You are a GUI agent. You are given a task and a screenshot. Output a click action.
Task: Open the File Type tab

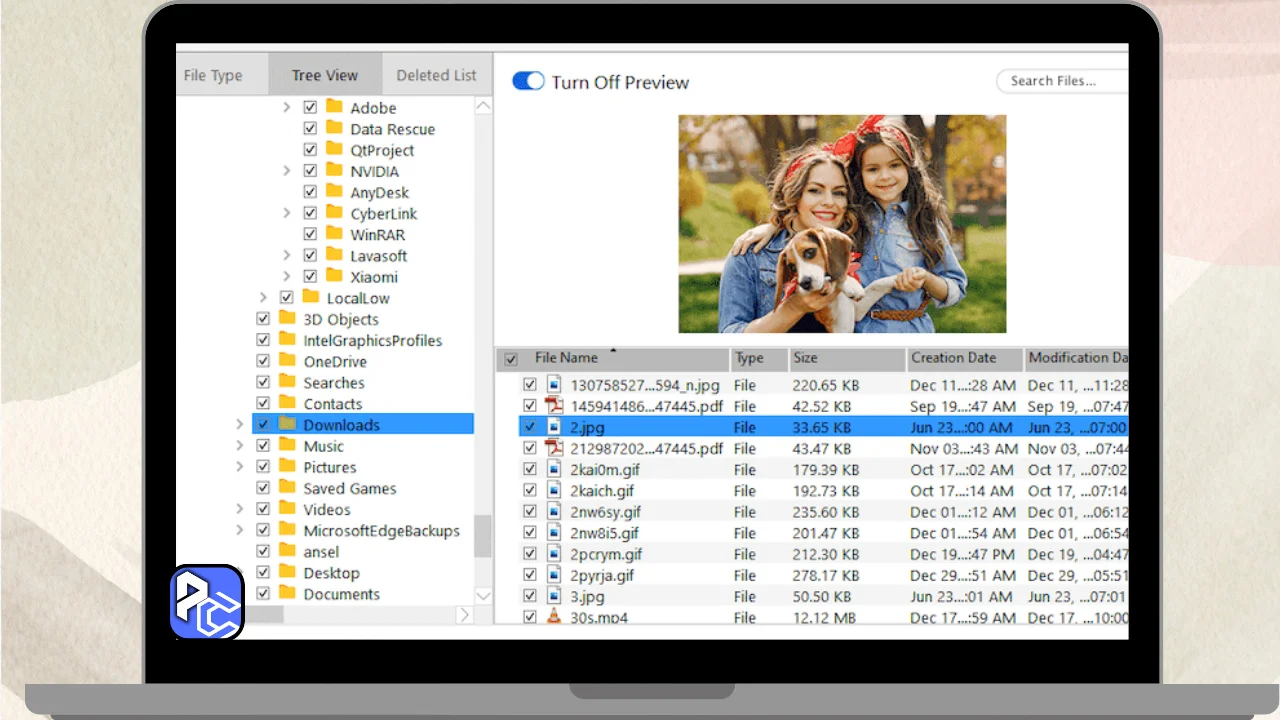pyautogui.click(x=213, y=75)
